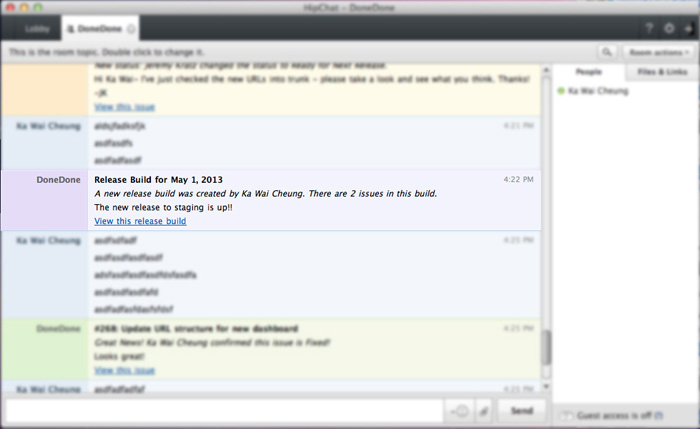The height and width of the screenshot is (429, 700).
Task: Open the help question mark icon
Action: pos(649,29)
